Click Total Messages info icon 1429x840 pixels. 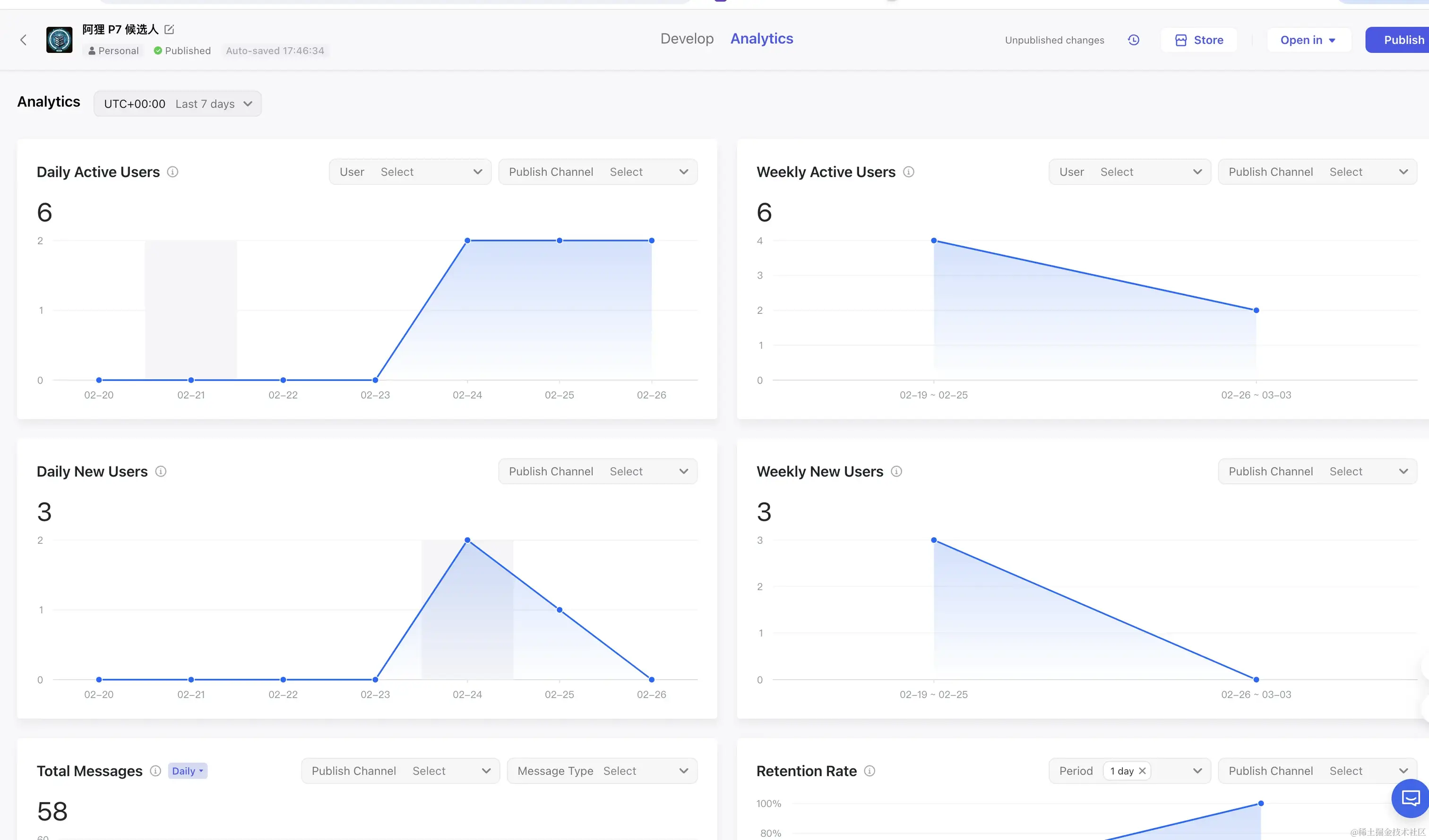coord(155,770)
